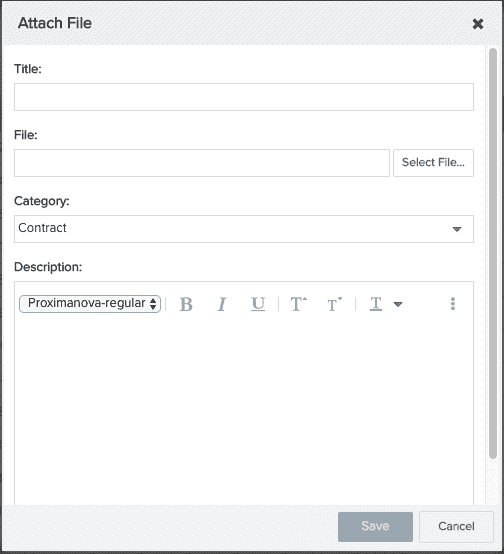504x554 pixels.
Task: Click the Cancel button
Action: click(x=456, y=526)
